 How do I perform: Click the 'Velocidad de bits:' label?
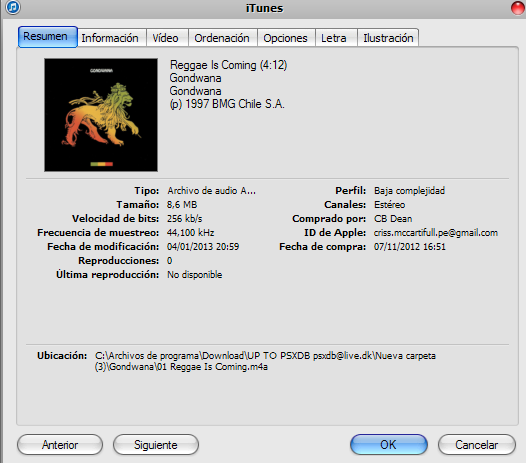tap(115, 219)
